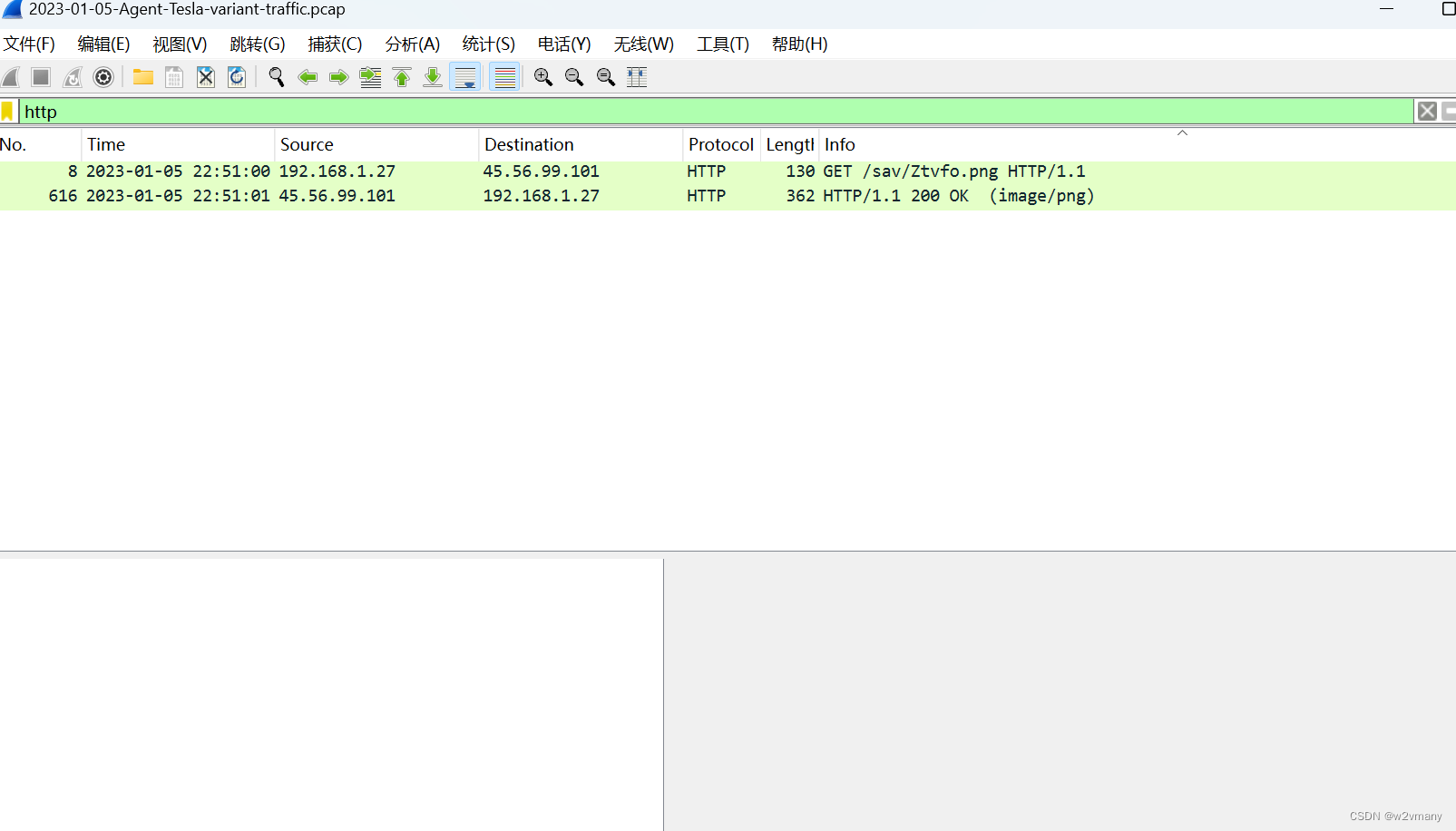Image resolution: width=1456 pixels, height=831 pixels.
Task: Jump to the first packet icon
Action: [x=402, y=77]
